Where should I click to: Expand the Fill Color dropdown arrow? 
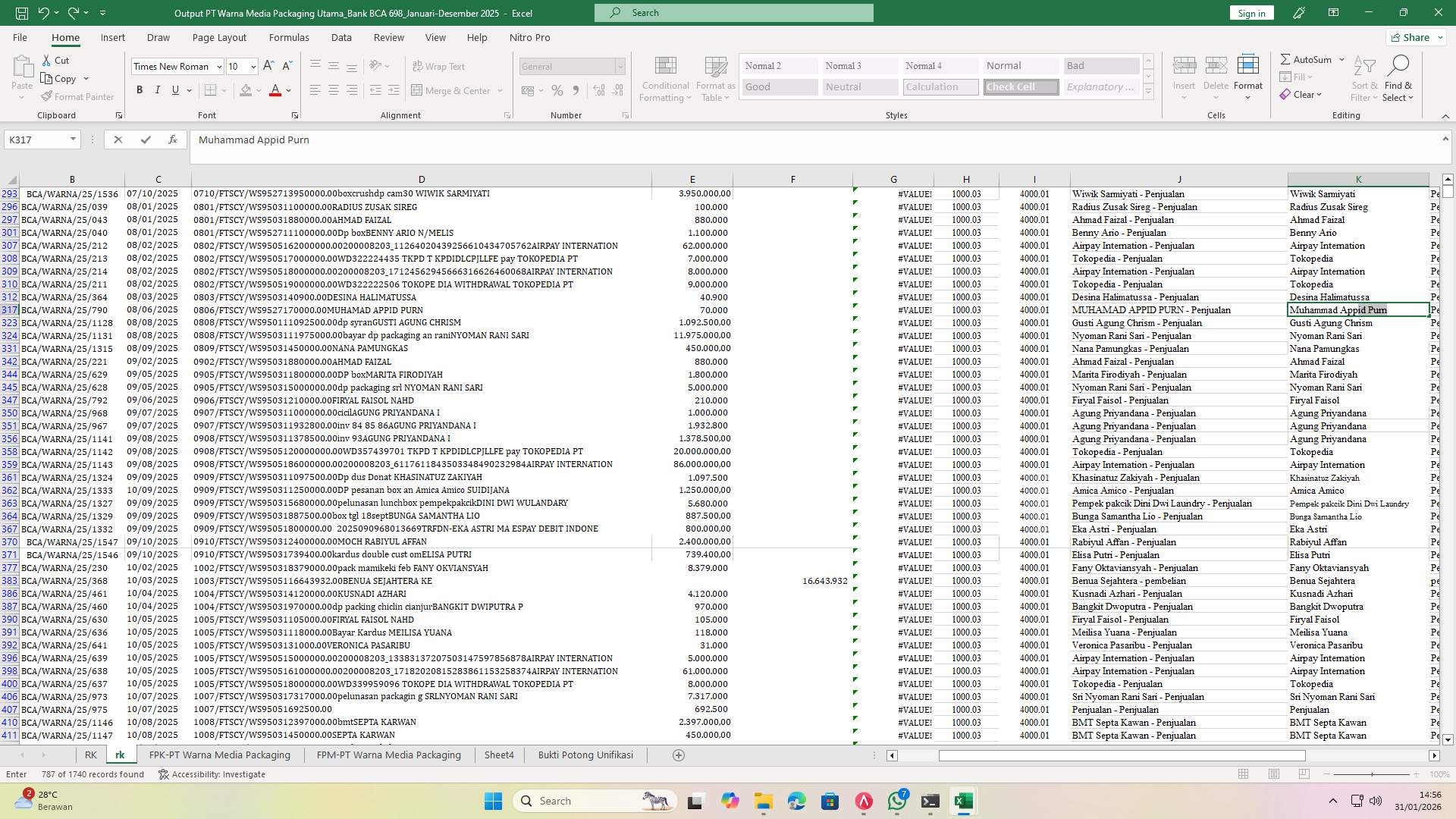point(258,90)
